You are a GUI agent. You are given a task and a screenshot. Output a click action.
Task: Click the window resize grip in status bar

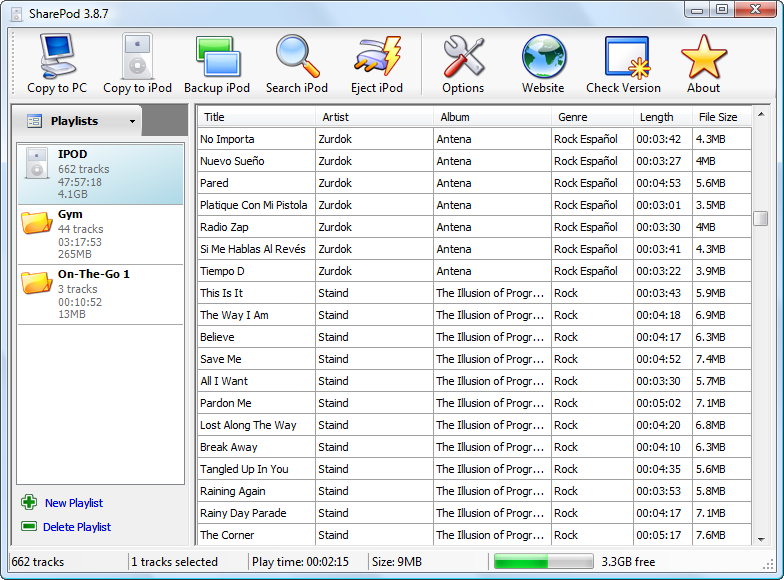[x=768, y=565]
